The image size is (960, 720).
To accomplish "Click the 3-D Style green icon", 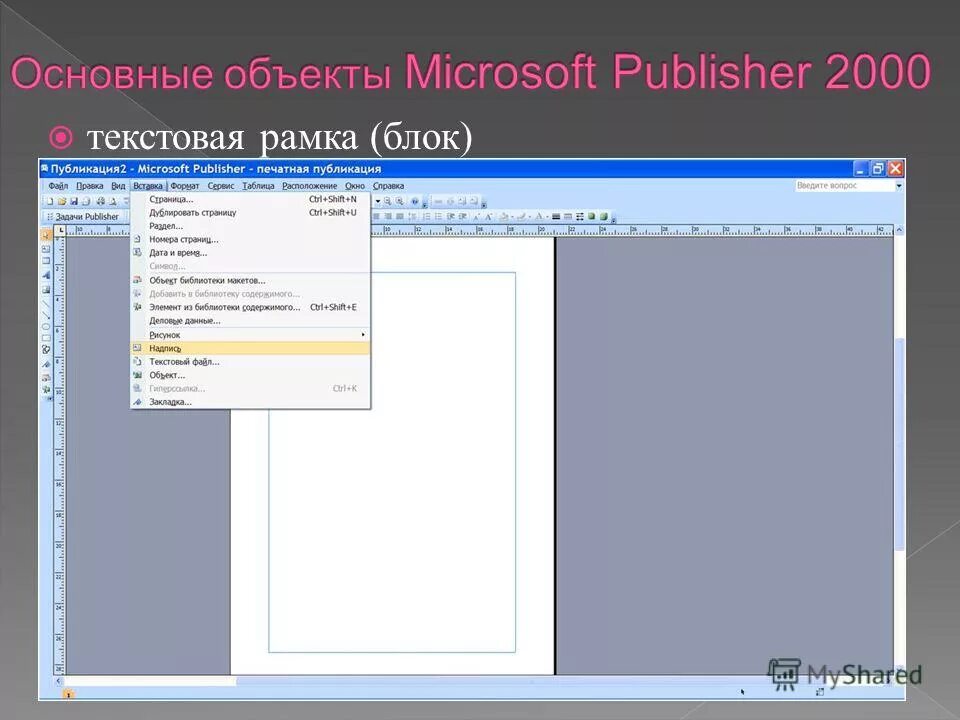I will tap(604, 216).
